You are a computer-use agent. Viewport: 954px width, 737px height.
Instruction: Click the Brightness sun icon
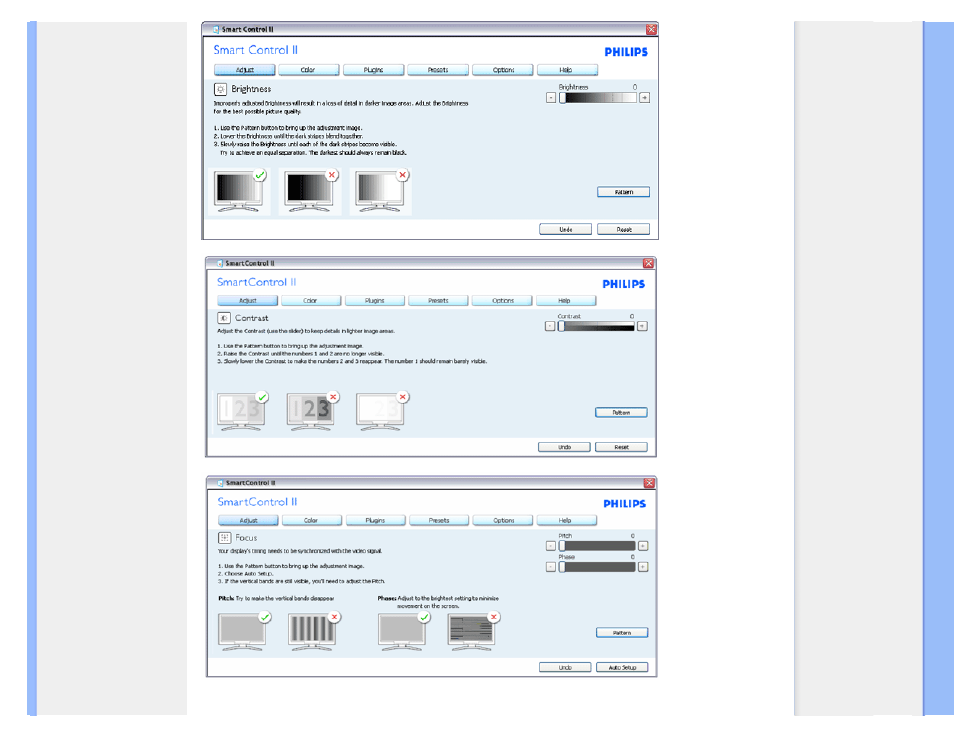point(220,89)
